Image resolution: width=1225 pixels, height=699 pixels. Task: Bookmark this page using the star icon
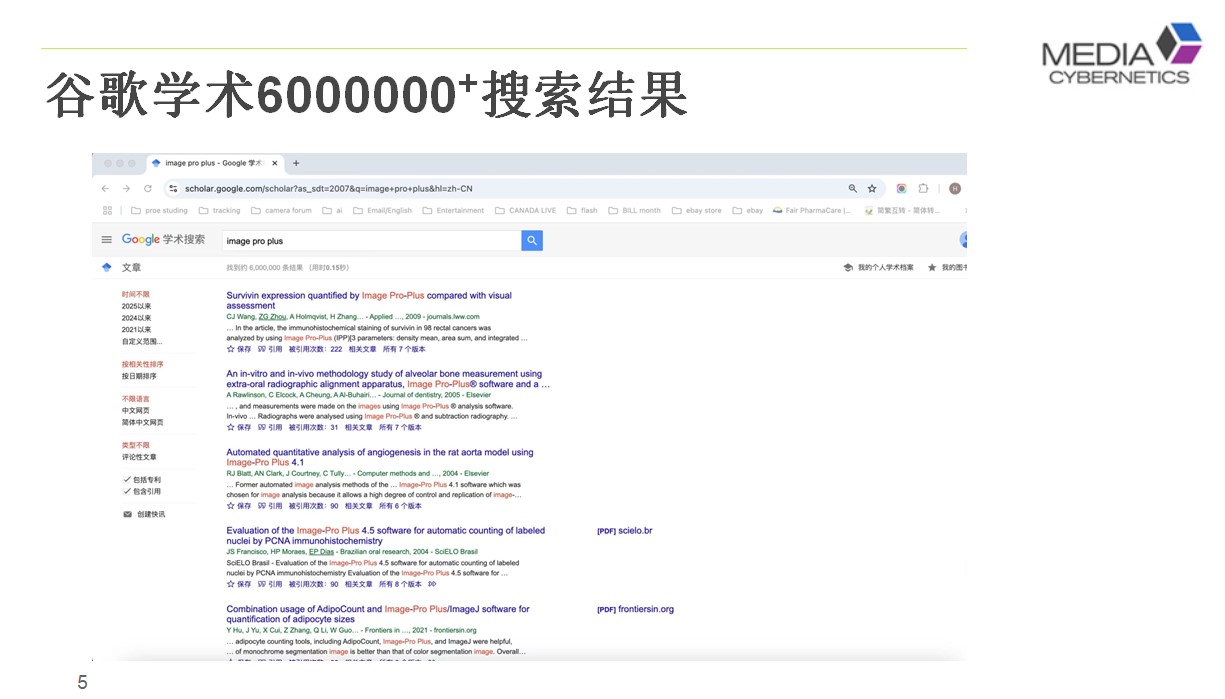(x=872, y=188)
